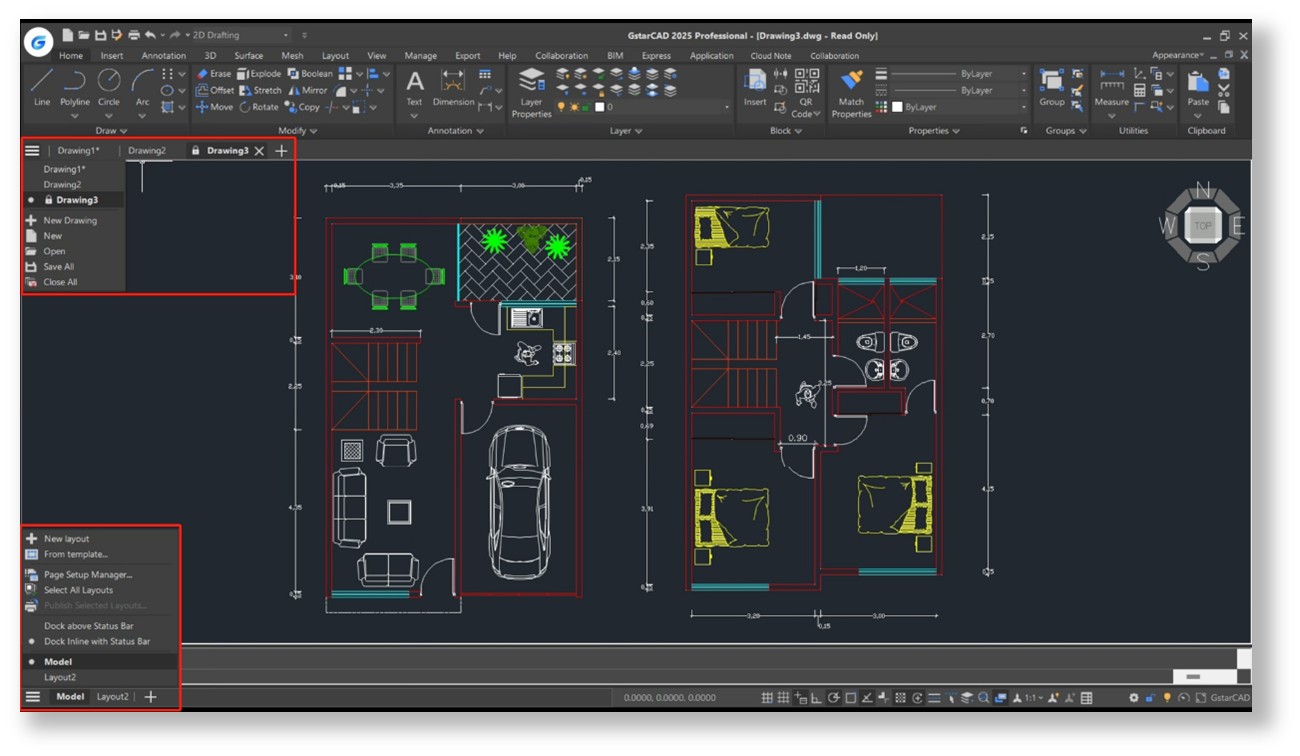Viewport: 1300px width, 756px height.
Task: Switch to the Annotation ribbon tab
Action: (163, 56)
